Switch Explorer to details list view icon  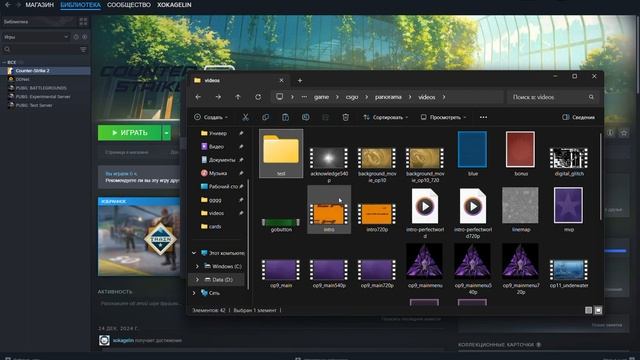588,310
